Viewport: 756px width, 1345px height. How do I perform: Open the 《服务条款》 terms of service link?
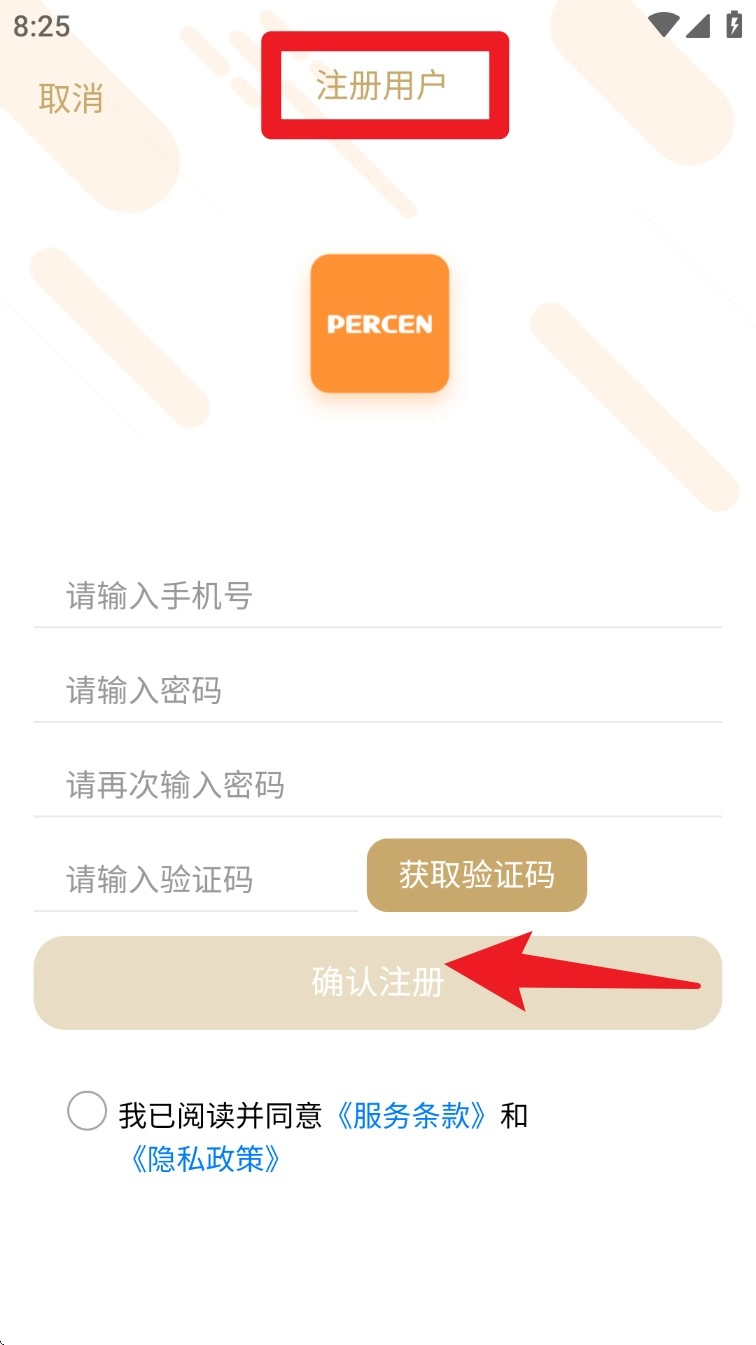point(411,1115)
